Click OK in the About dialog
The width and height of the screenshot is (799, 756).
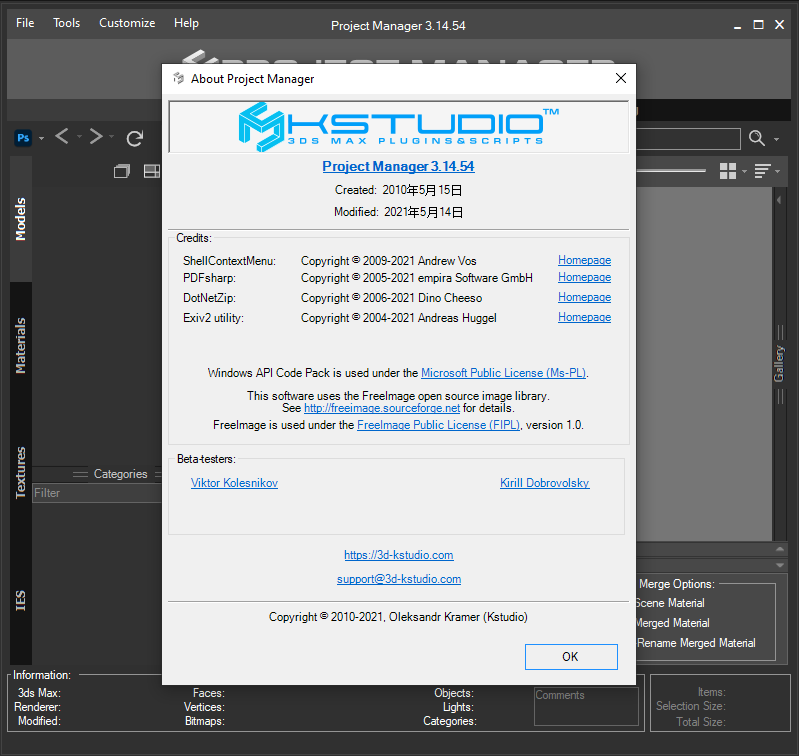click(x=571, y=657)
